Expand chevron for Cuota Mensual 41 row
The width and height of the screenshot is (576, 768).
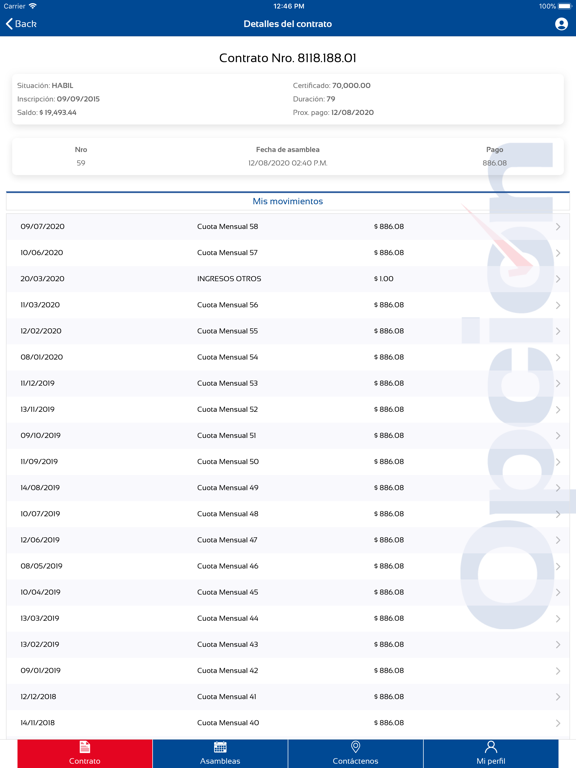pos(558,697)
